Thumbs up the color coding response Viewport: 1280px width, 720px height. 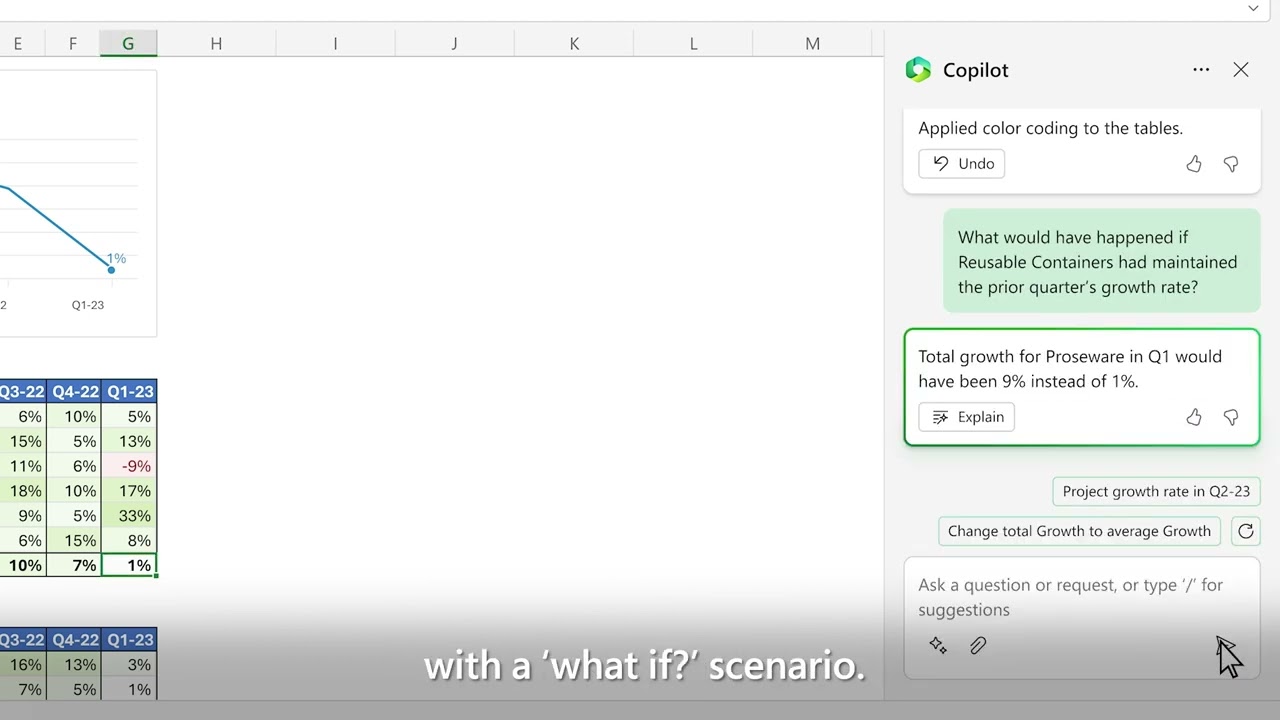1194,164
